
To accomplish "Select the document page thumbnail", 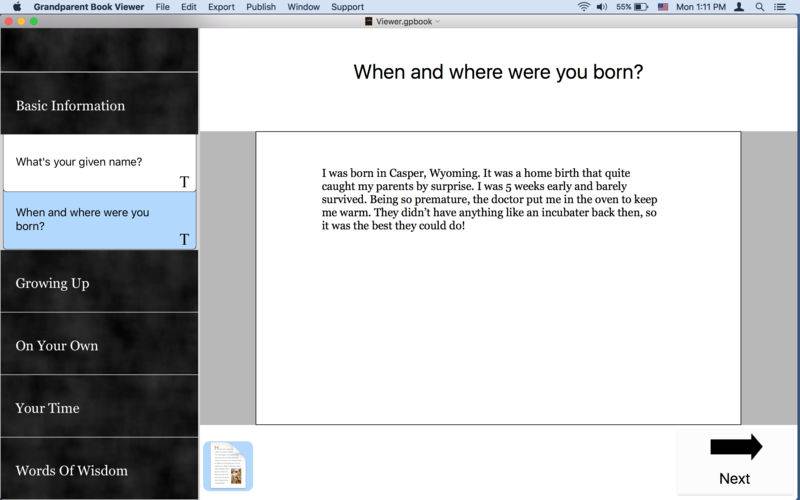I will coord(228,466).
